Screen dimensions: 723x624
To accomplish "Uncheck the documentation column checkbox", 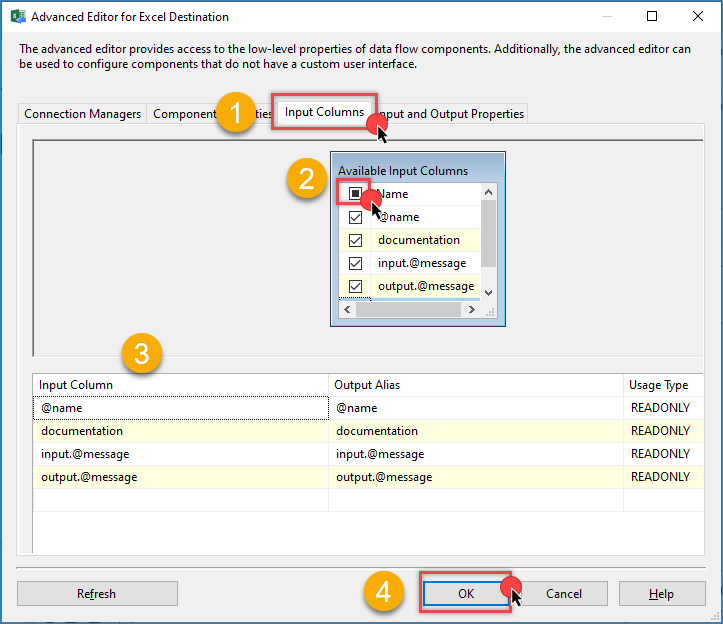I will [x=355, y=240].
